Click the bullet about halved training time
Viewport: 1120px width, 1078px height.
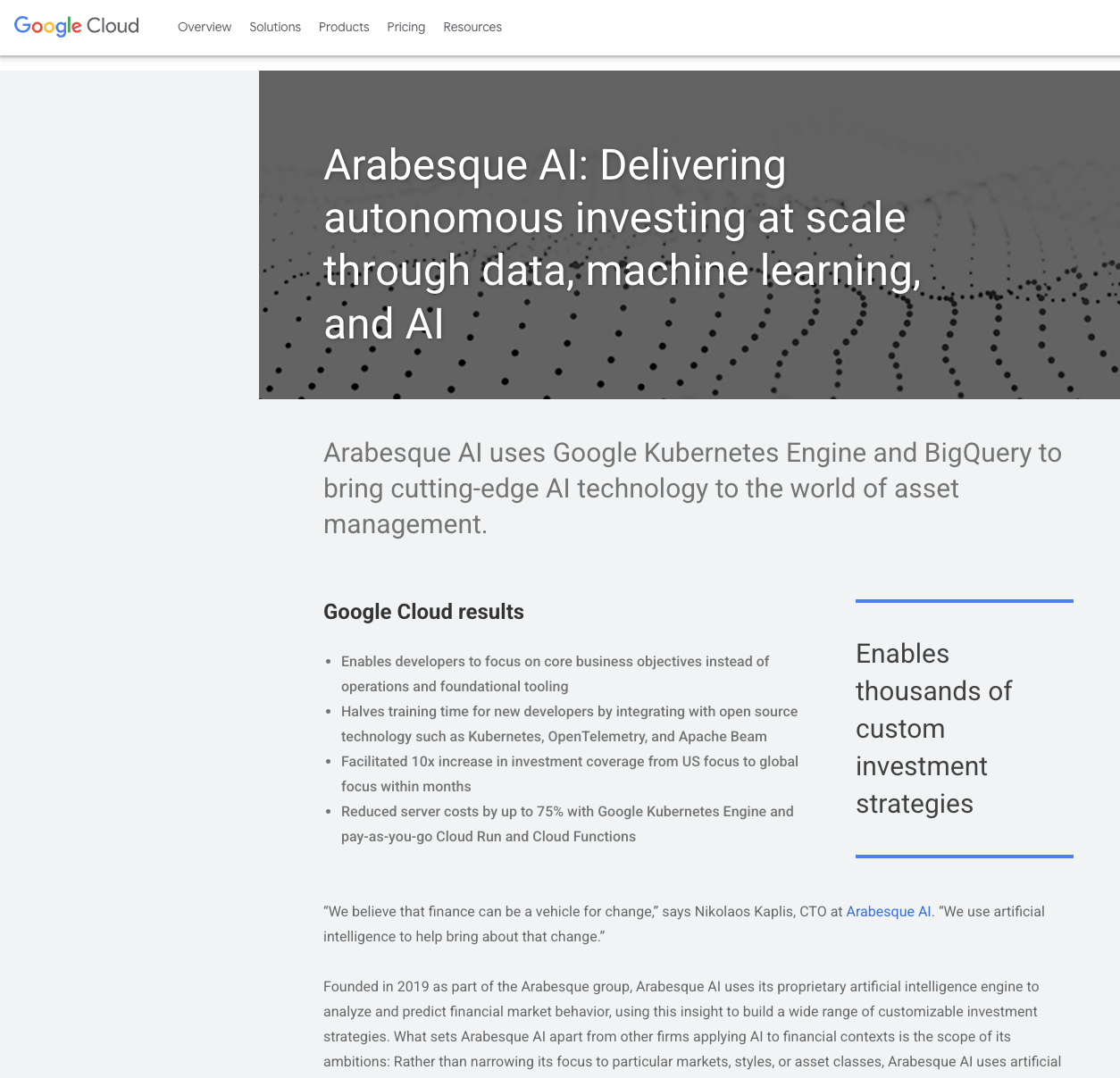point(569,723)
